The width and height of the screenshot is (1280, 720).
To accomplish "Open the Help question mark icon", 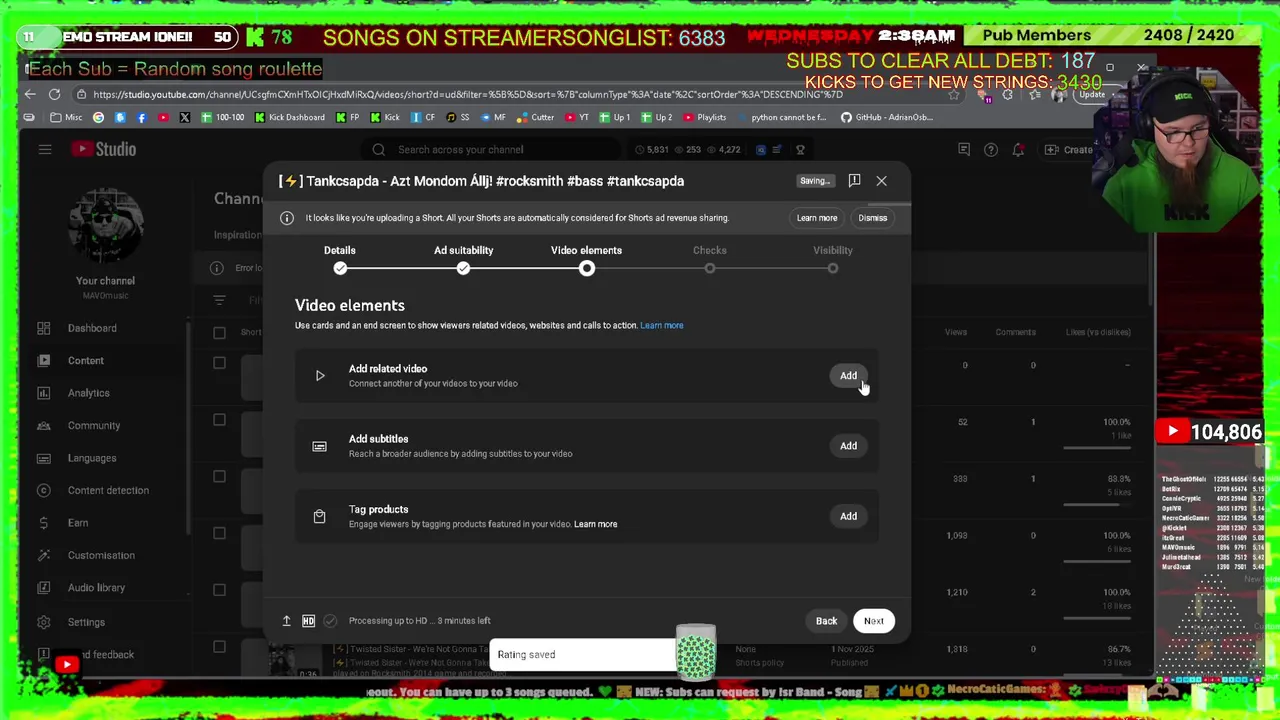I will tap(990, 150).
